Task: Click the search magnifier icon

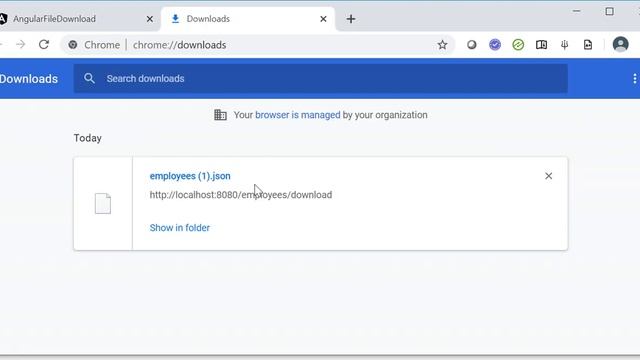Action: pyautogui.click(x=89, y=78)
